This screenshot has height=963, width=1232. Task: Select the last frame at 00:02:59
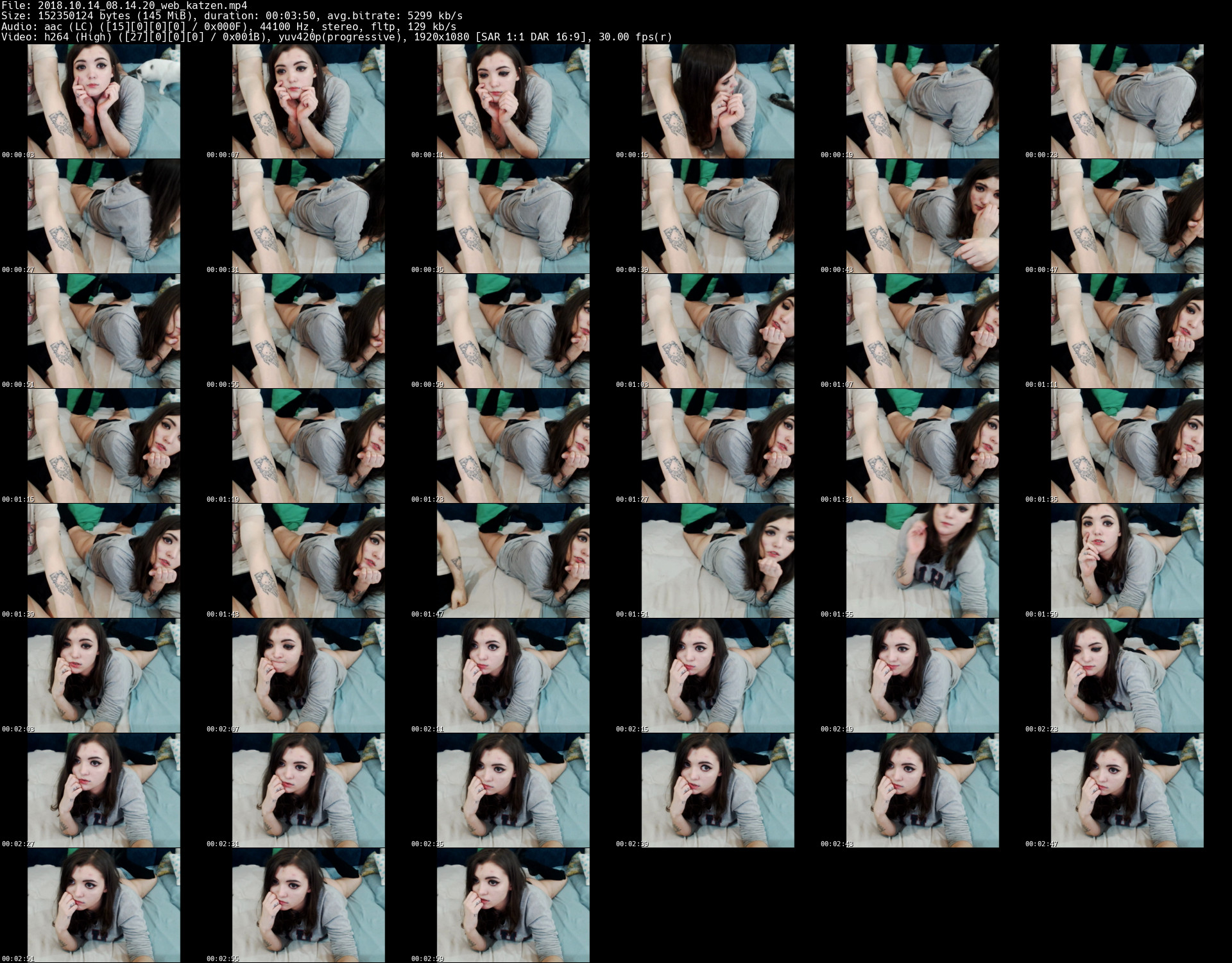click(513, 905)
